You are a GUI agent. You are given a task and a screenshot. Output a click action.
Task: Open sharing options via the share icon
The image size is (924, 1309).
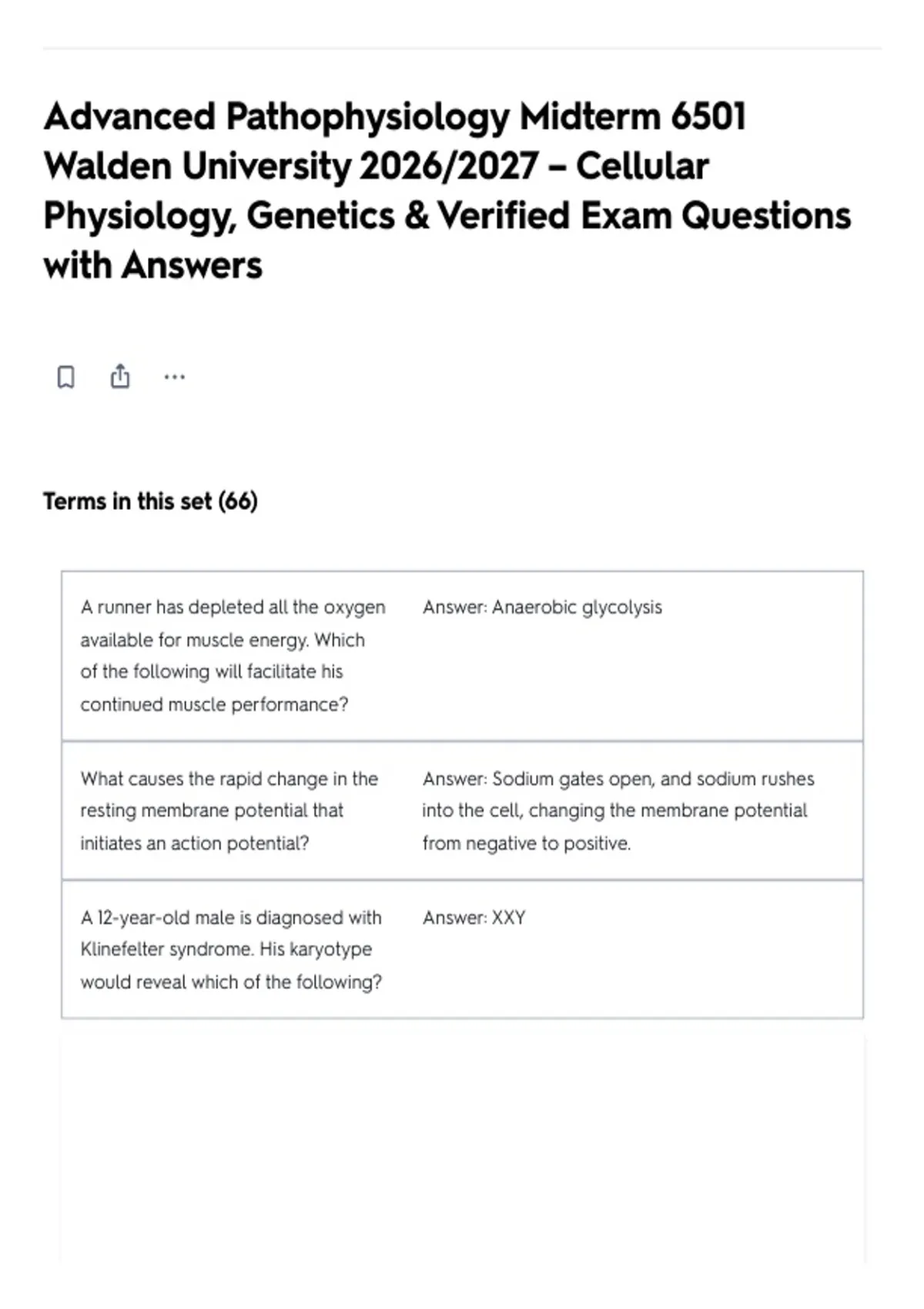[120, 376]
